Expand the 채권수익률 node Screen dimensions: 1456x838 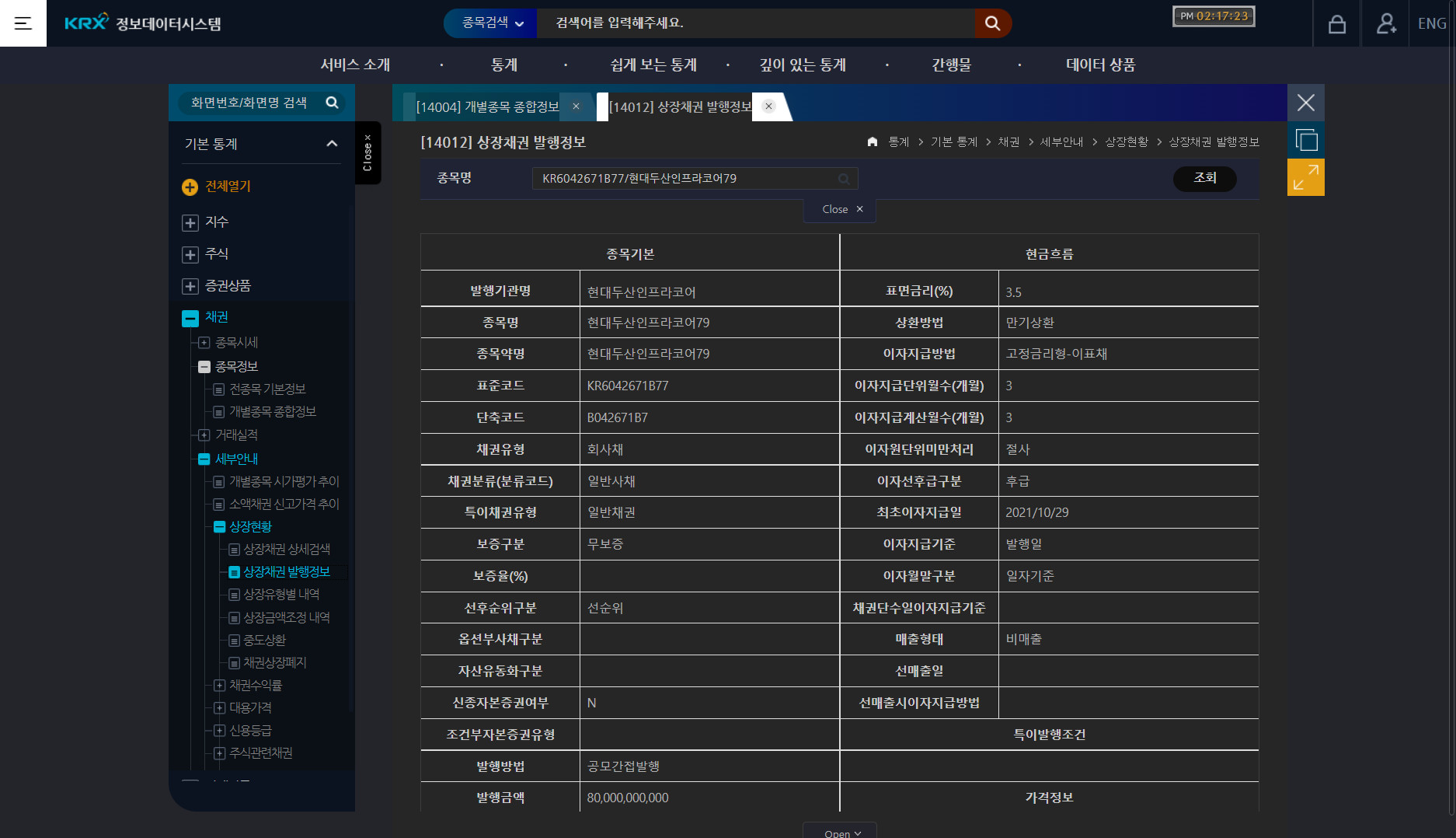(x=219, y=685)
